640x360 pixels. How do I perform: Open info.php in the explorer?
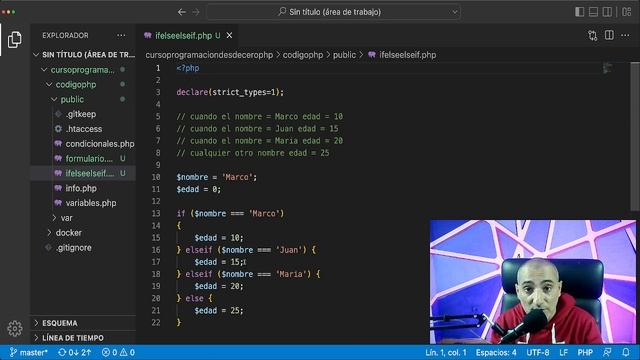tap(84, 188)
